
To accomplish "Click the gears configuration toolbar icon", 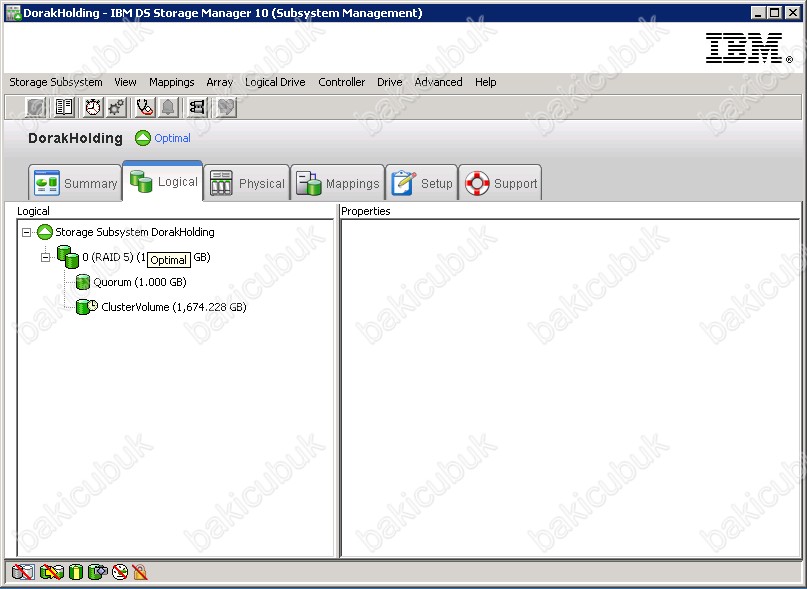I will click(x=116, y=107).
